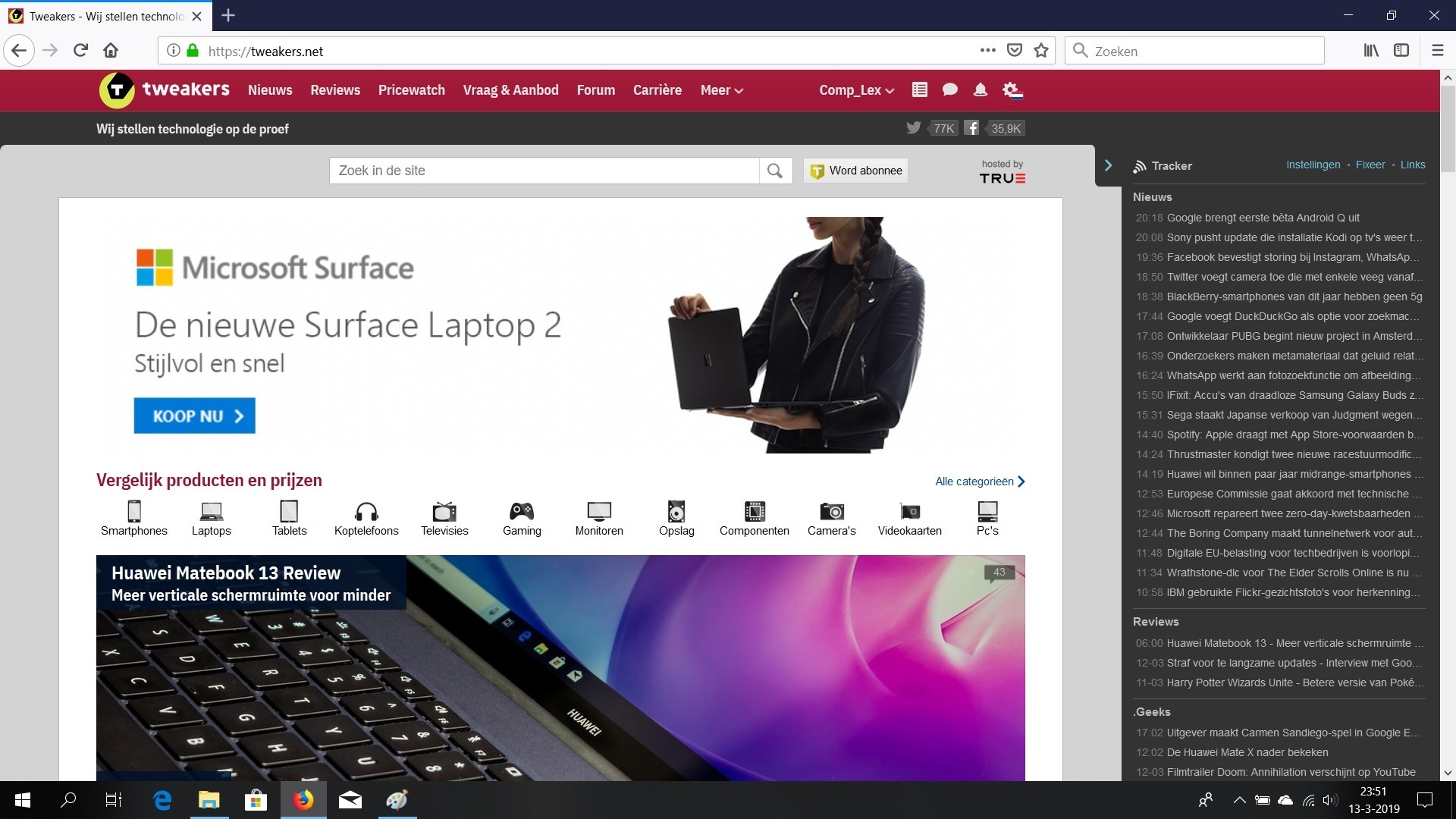Toggle Firefox sidebar icon
This screenshot has height=819, width=1456.
[x=1401, y=51]
